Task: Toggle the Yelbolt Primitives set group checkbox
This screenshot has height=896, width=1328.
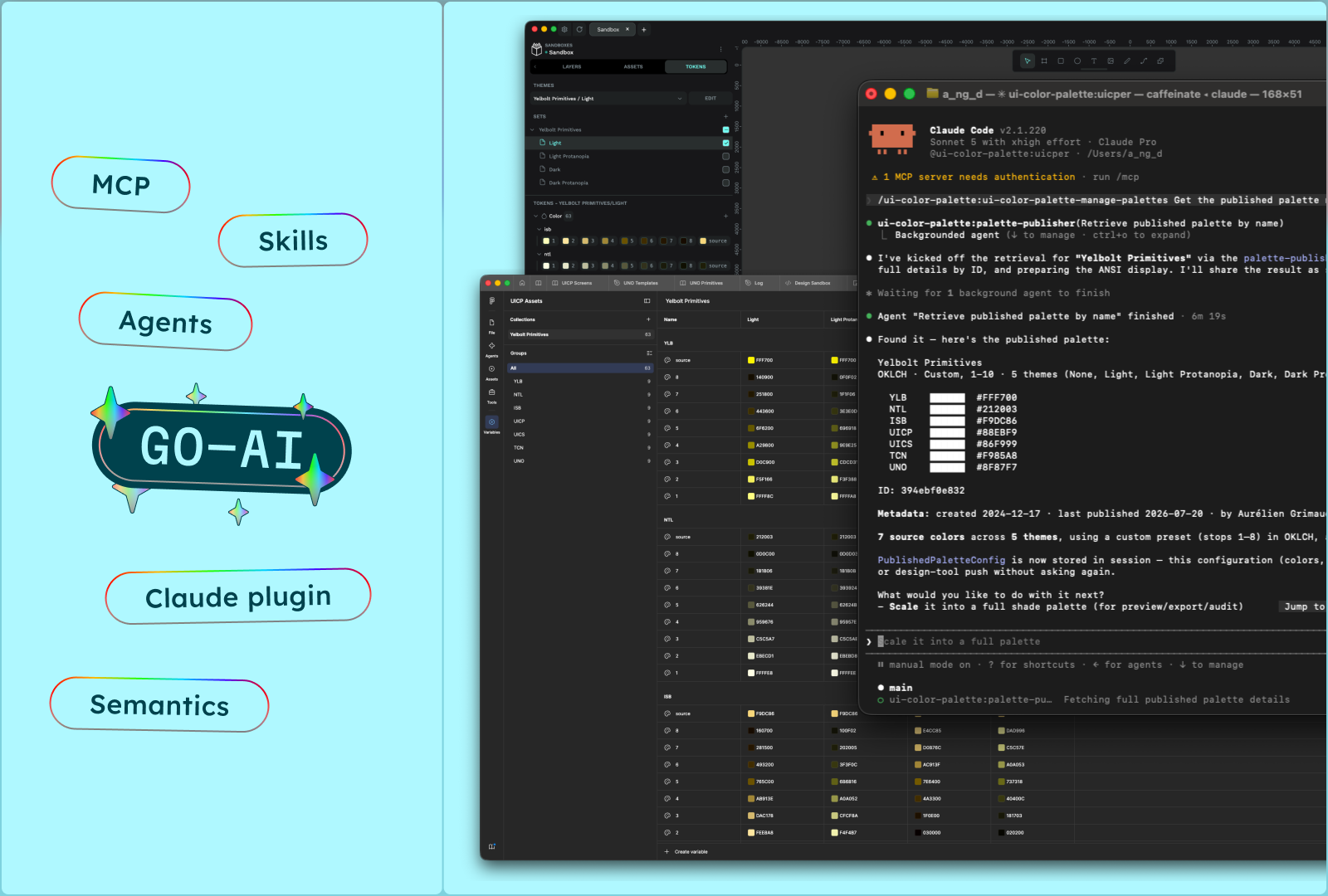Action: pyautogui.click(x=725, y=129)
